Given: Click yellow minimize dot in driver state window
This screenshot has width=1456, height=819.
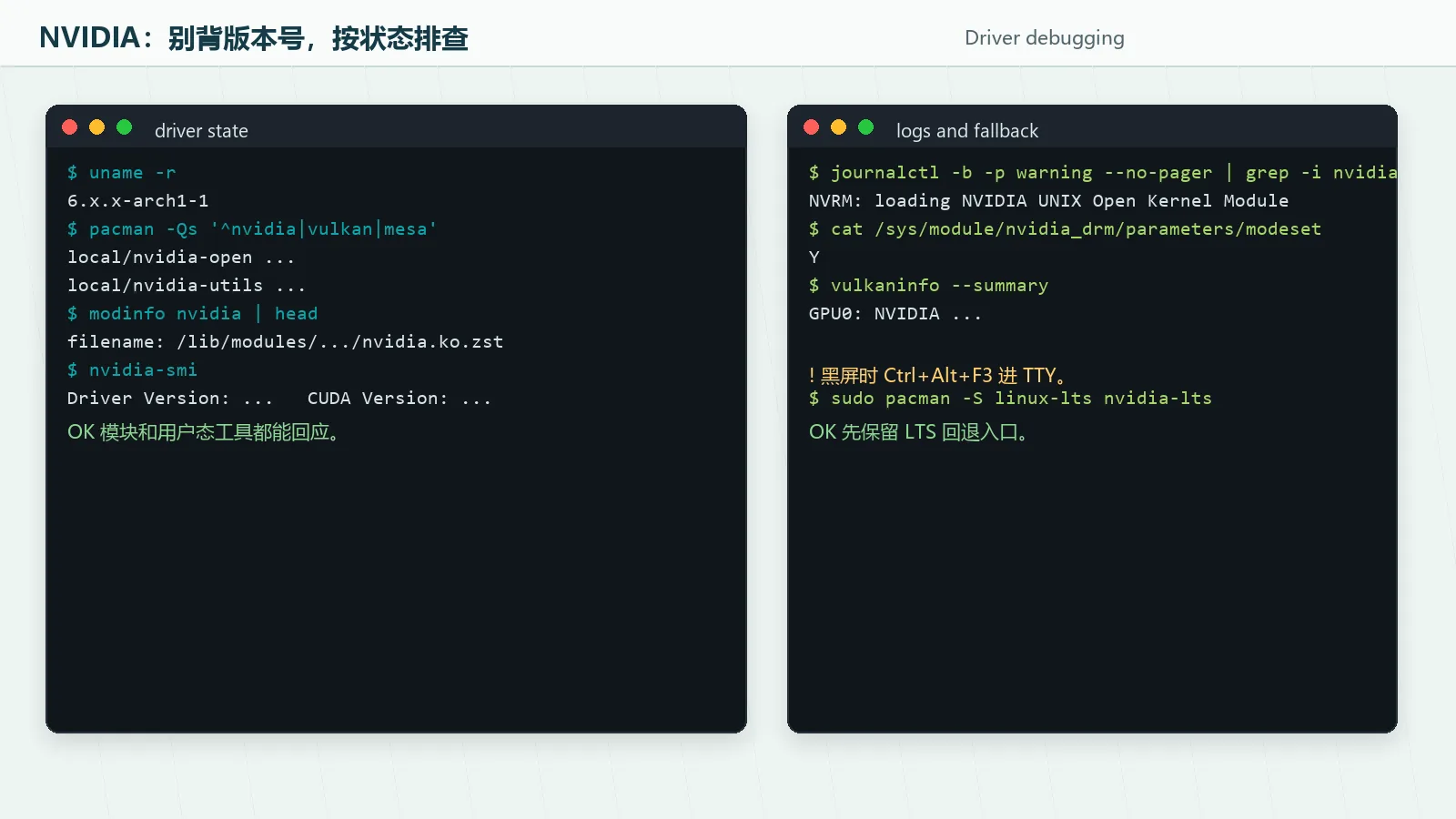Looking at the screenshot, I should point(97,127).
